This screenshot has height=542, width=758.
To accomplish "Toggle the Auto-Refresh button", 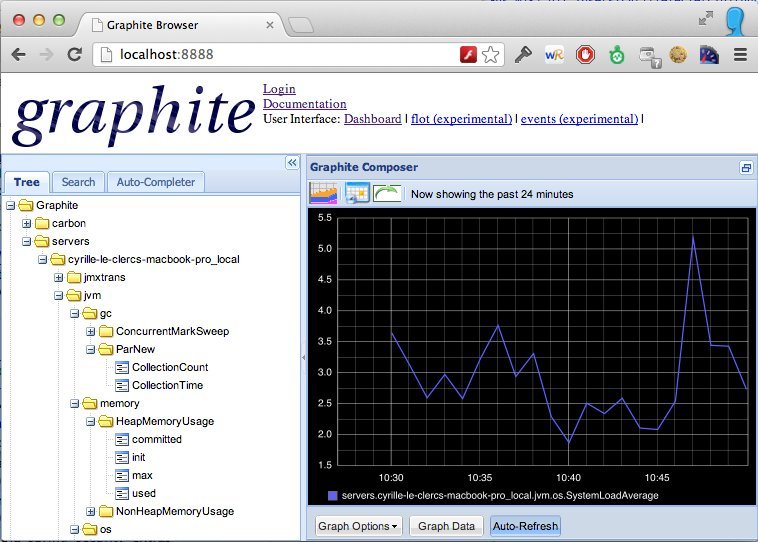I will [525, 526].
